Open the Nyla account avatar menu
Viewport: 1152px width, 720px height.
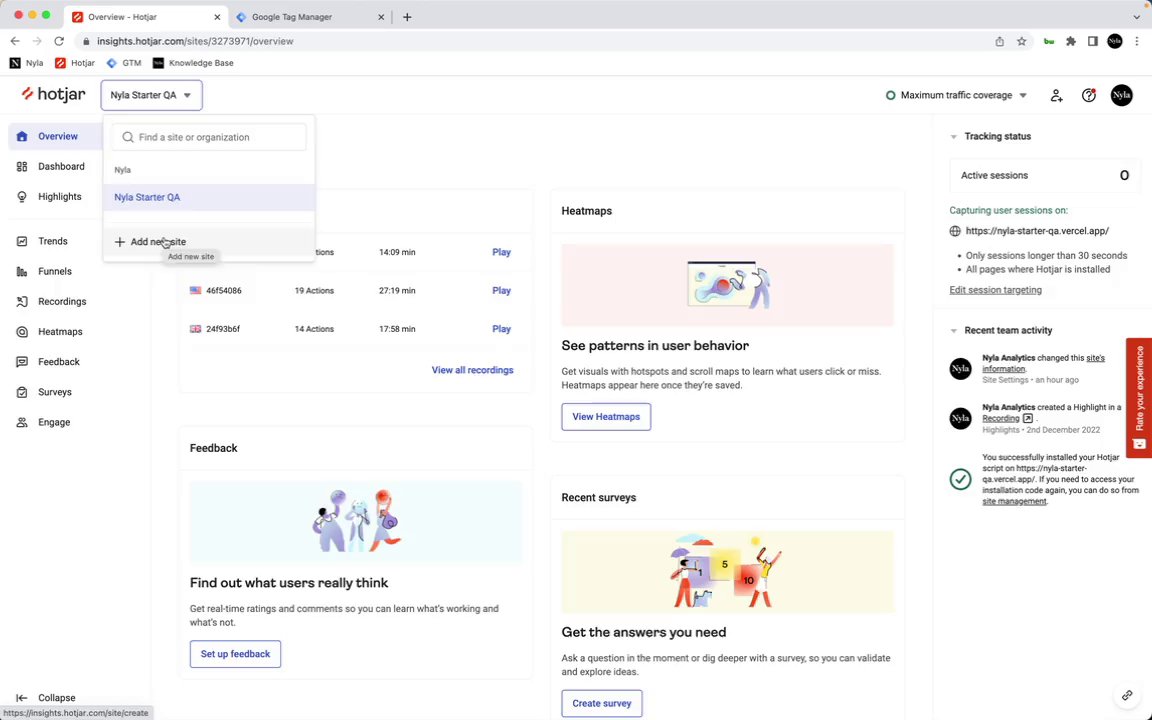(1121, 95)
